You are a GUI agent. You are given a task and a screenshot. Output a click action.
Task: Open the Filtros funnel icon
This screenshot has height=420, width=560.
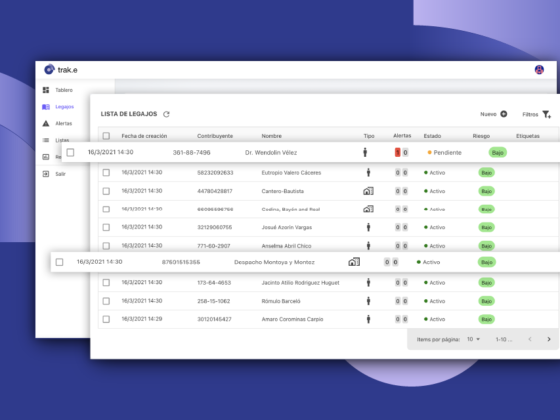point(546,114)
